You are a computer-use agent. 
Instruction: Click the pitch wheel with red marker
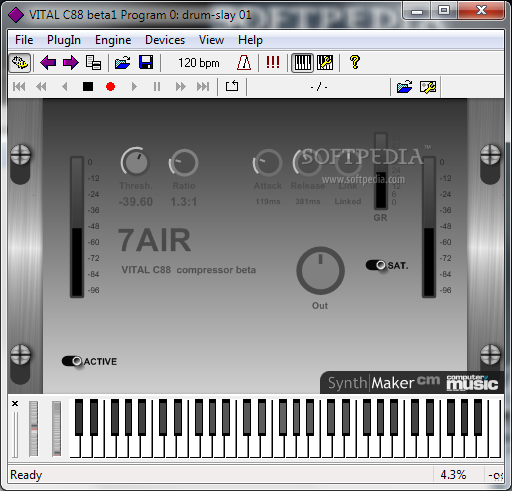pyautogui.click(x=33, y=429)
